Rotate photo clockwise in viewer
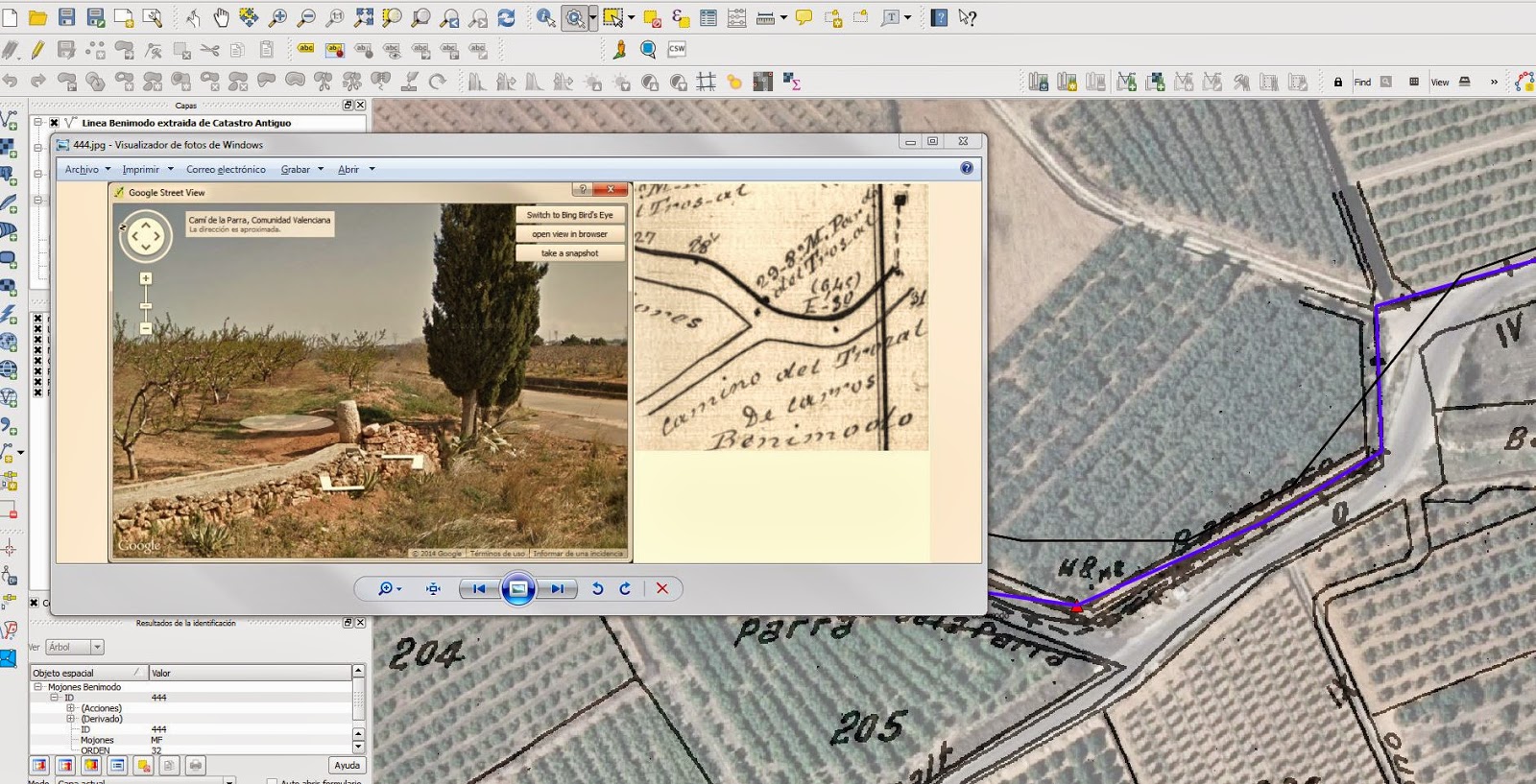Image resolution: width=1536 pixels, height=784 pixels. [625, 588]
